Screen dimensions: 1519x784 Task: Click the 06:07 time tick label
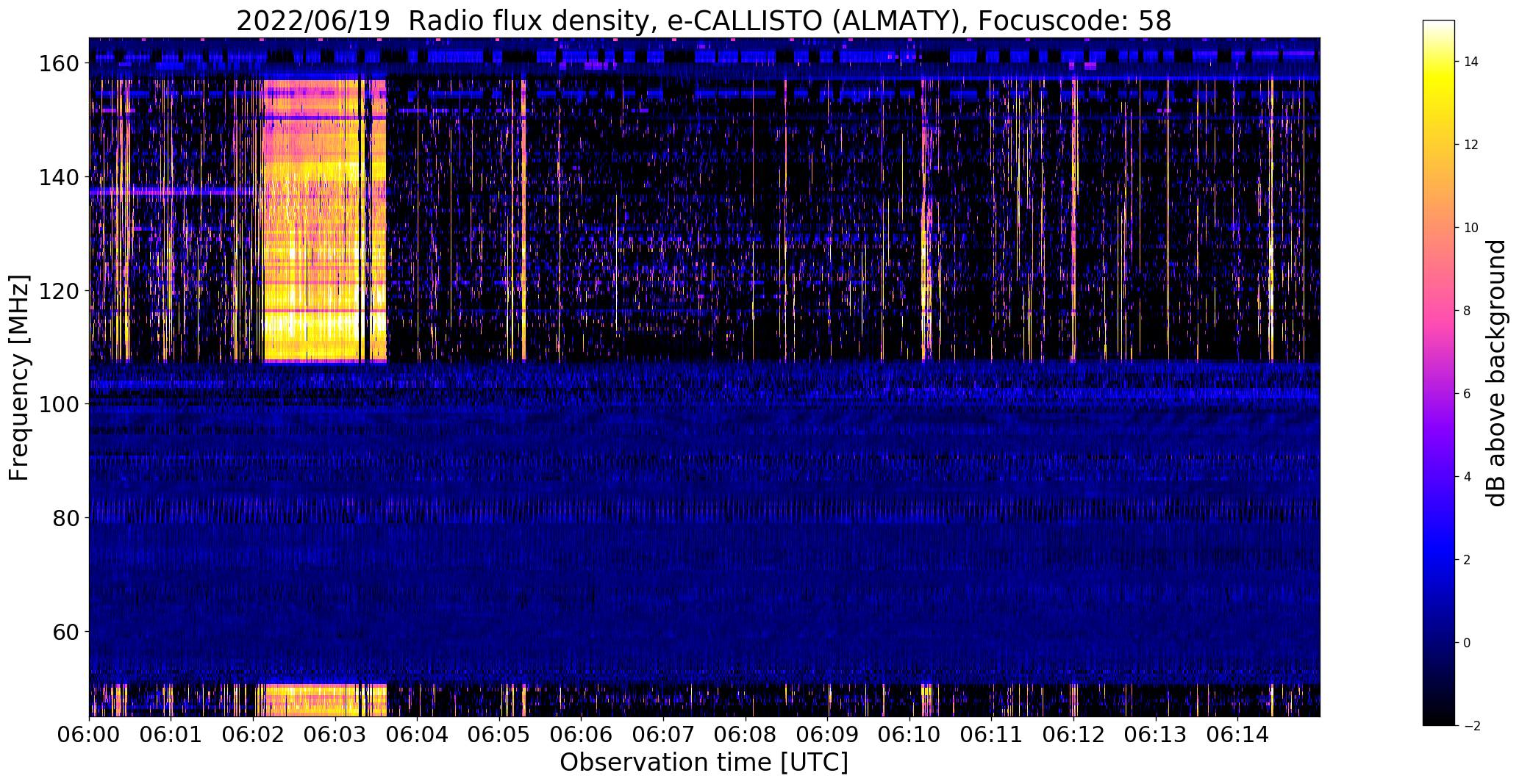(664, 735)
